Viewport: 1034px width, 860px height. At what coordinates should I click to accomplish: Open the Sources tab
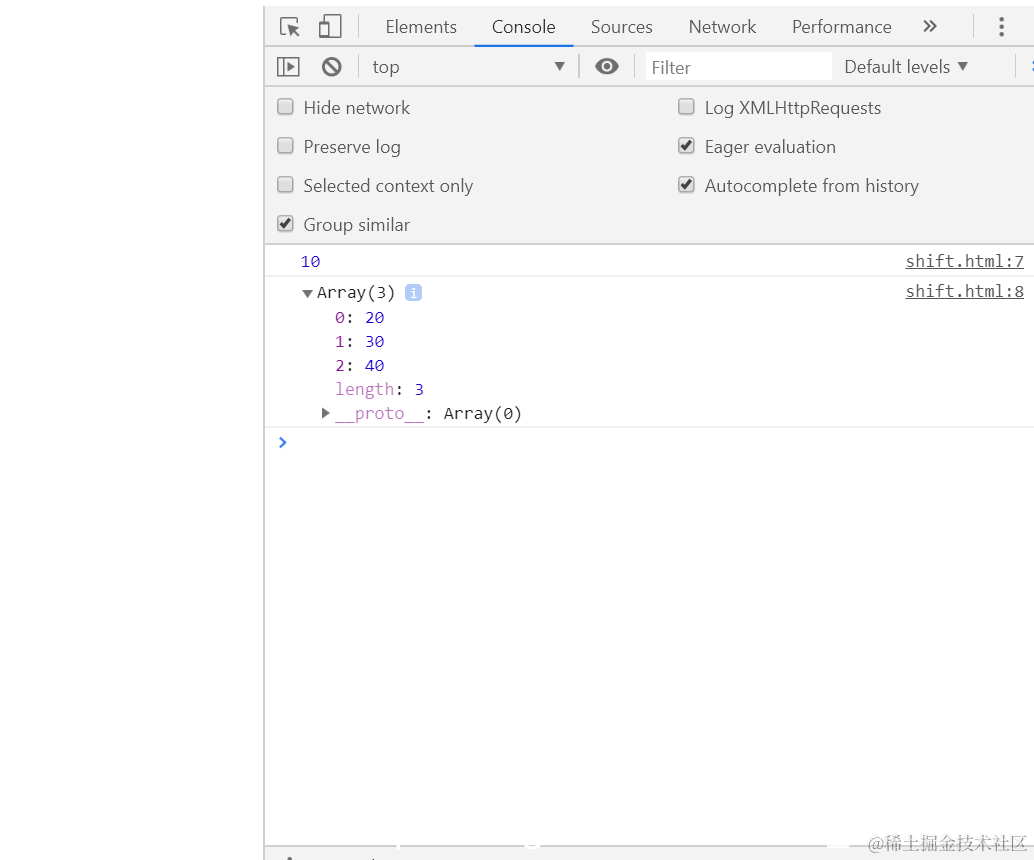pyautogui.click(x=621, y=27)
